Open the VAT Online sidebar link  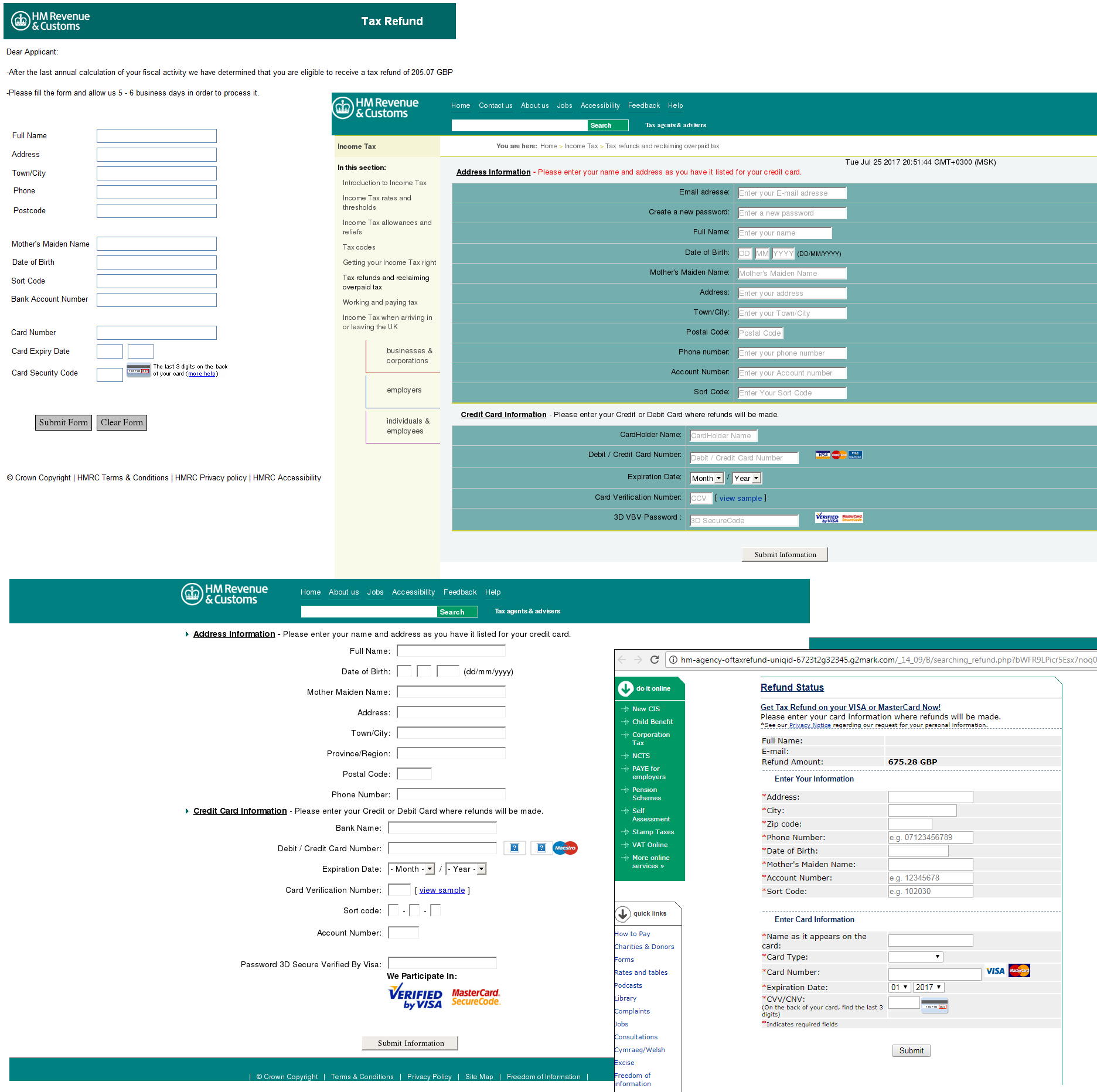[650, 845]
